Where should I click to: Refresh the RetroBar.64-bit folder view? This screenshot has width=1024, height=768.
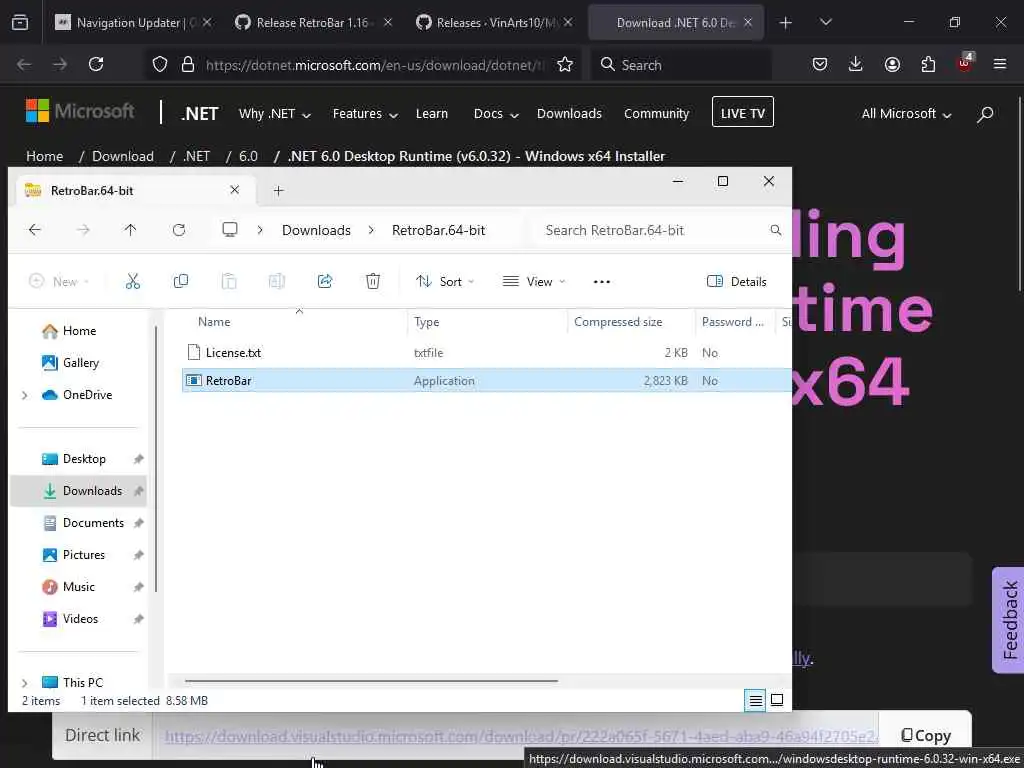(x=179, y=230)
